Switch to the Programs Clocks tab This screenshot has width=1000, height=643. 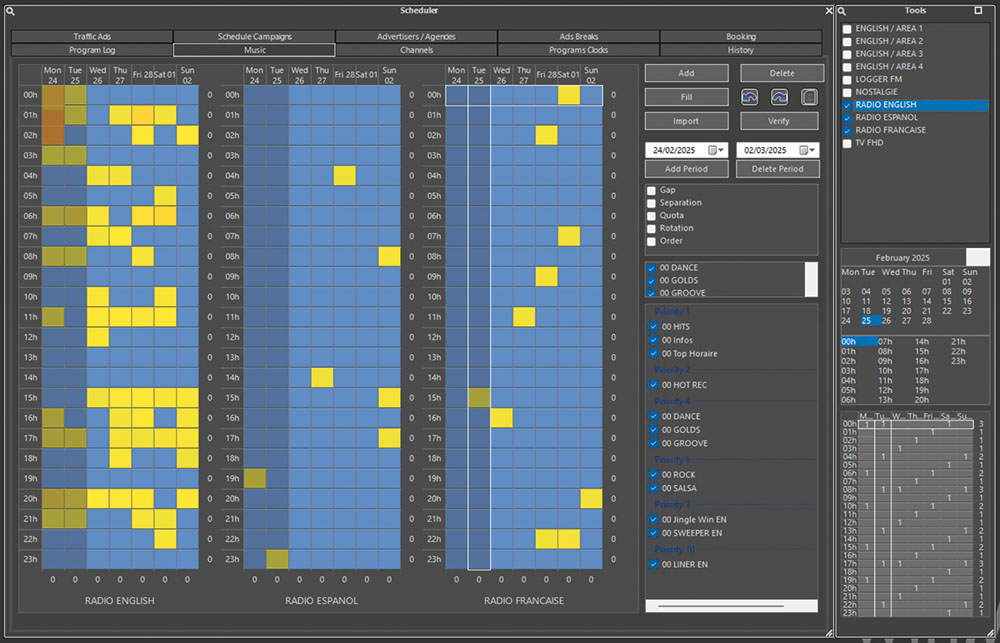(x=578, y=50)
